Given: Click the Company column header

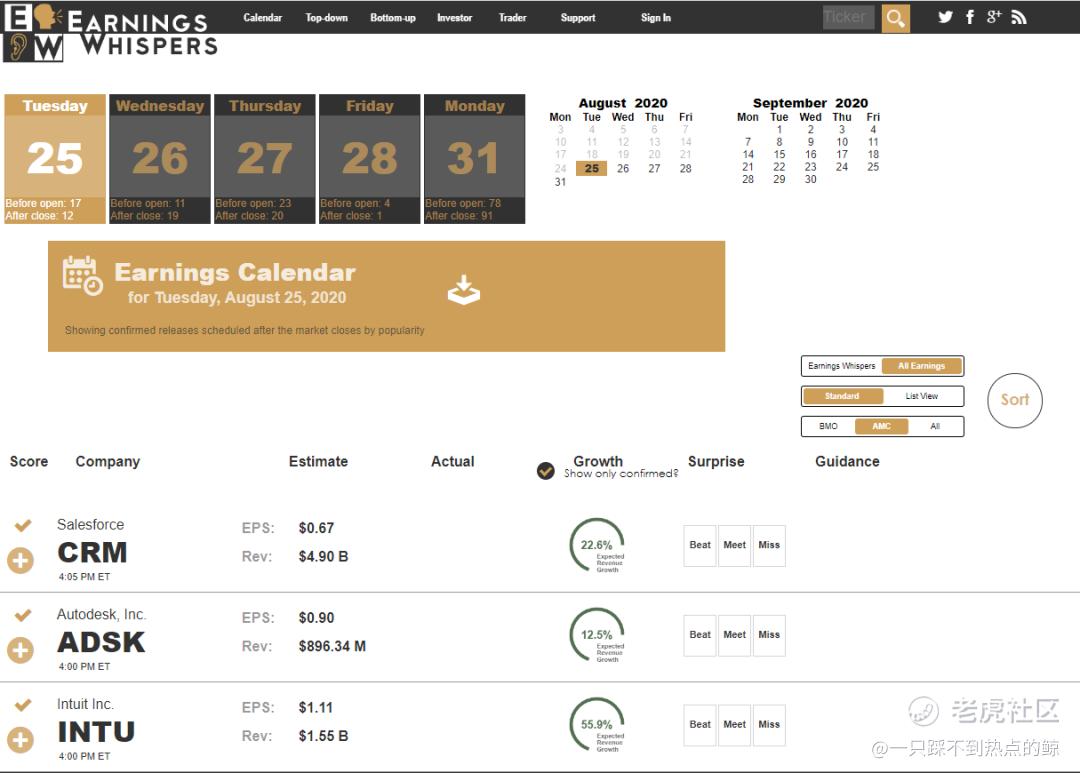Looking at the screenshot, I should [x=107, y=462].
